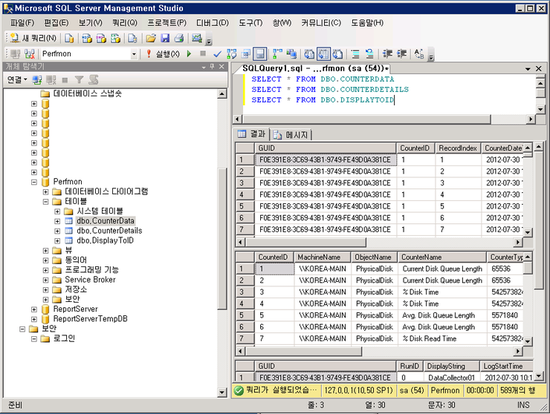Screen dimensions: 550x414
Task: Click Connect Object Explorer icon beside 연결
Action: (37, 80)
